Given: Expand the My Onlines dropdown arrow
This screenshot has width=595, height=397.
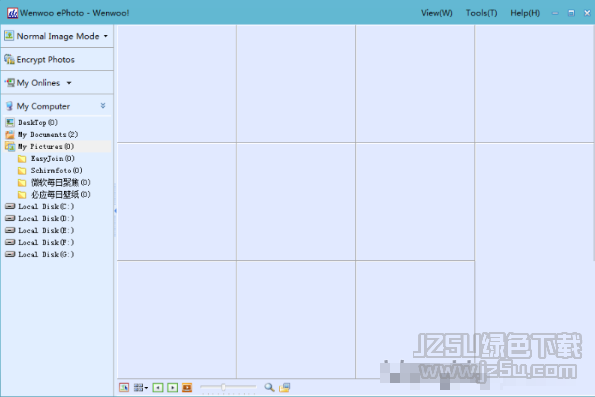Looking at the screenshot, I should point(69,83).
